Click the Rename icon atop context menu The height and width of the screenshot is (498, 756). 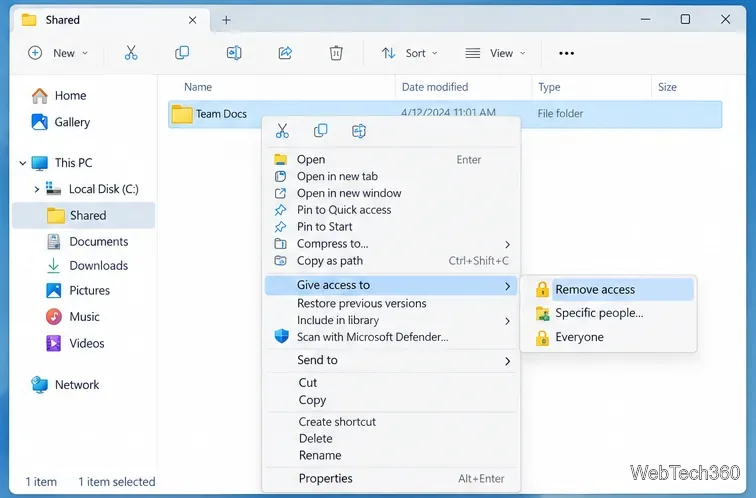(x=359, y=131)
